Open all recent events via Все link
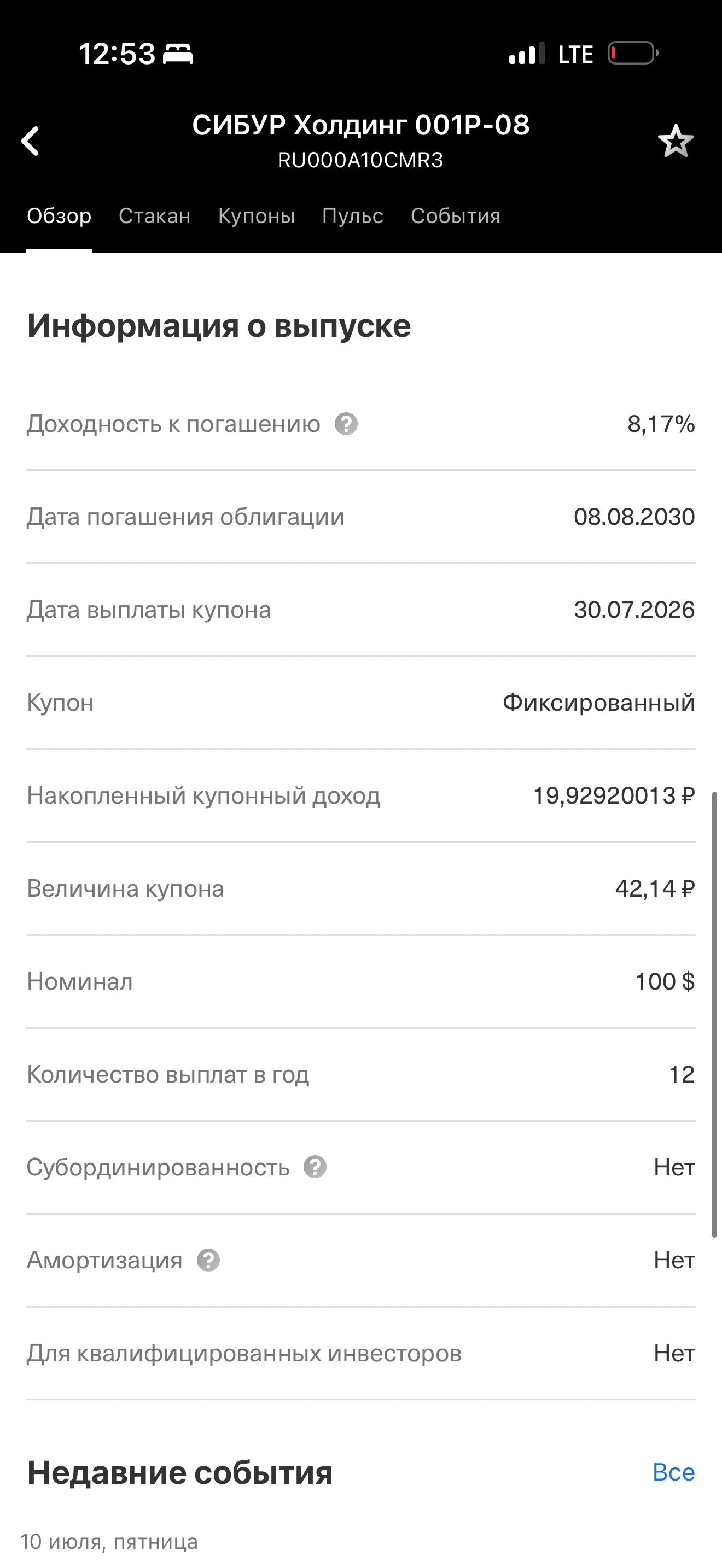The height and width of the screenshot is (1568, 722). [673, 1472]
